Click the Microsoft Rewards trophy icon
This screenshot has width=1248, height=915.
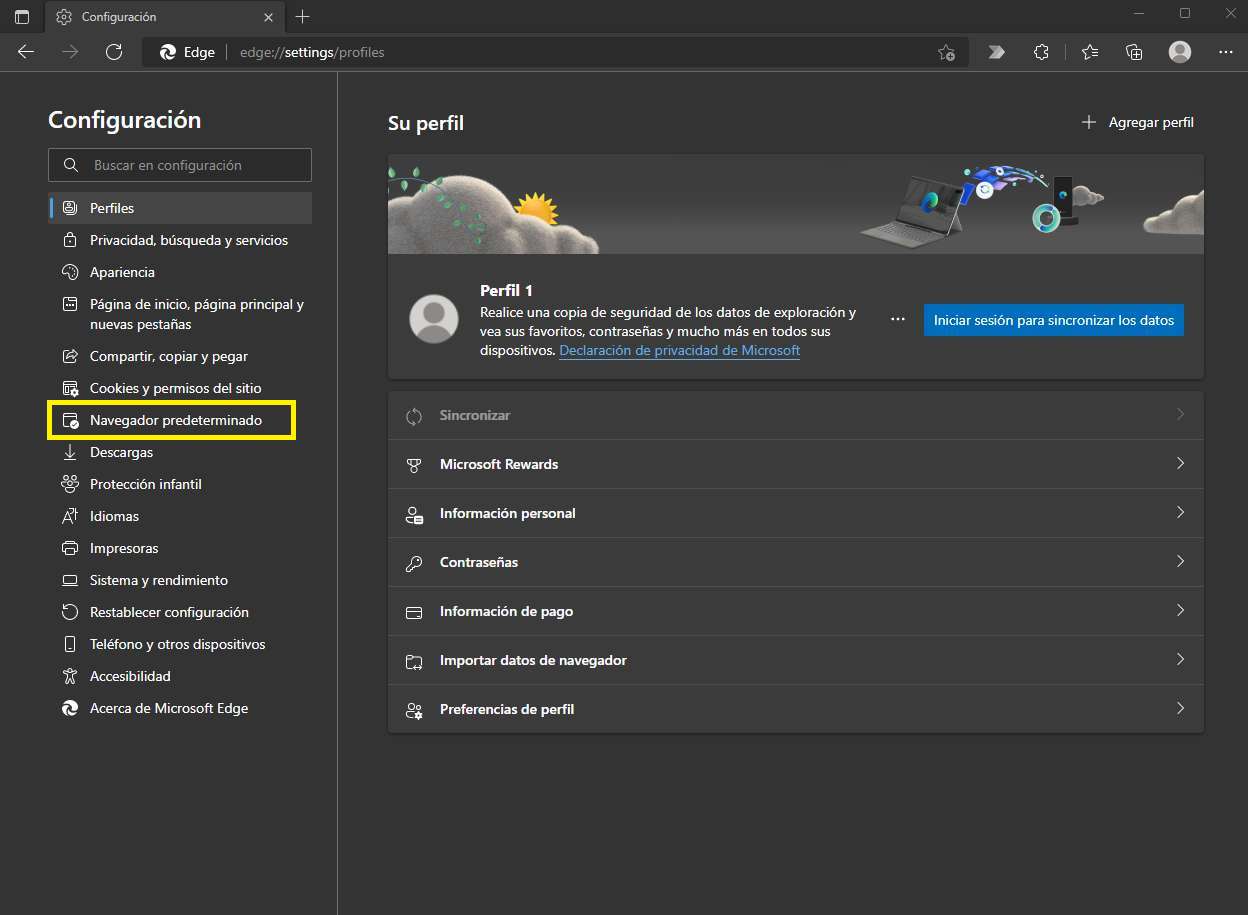(x=414, y=465)
